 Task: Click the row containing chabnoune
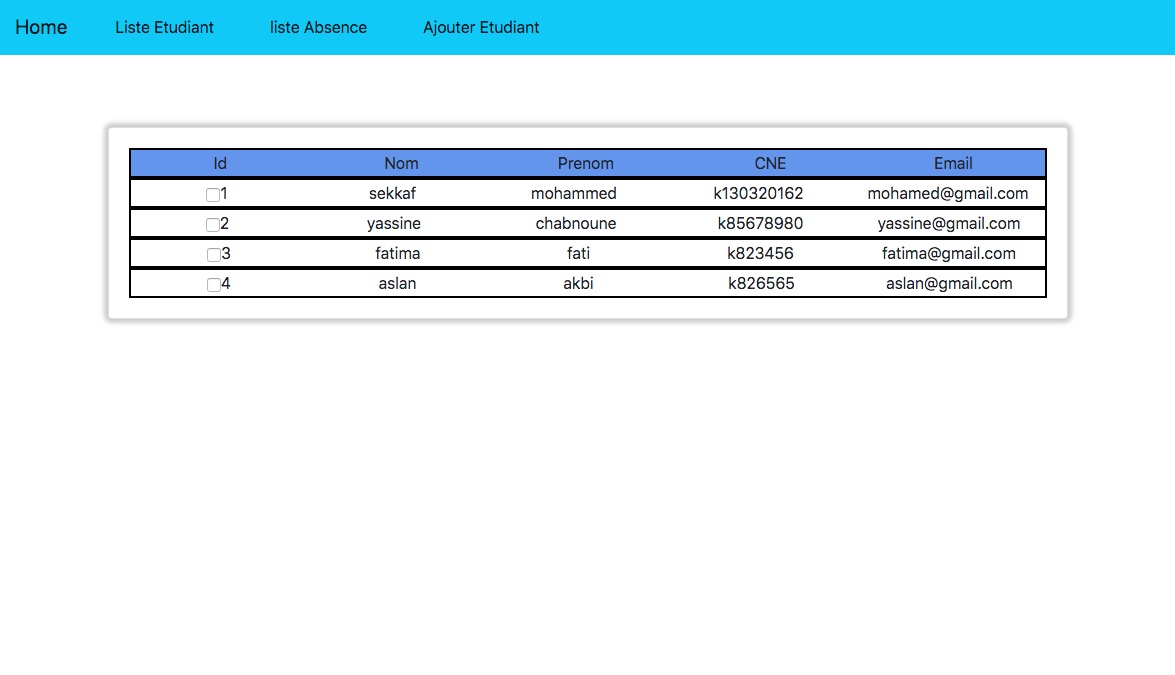click(576, 223)
